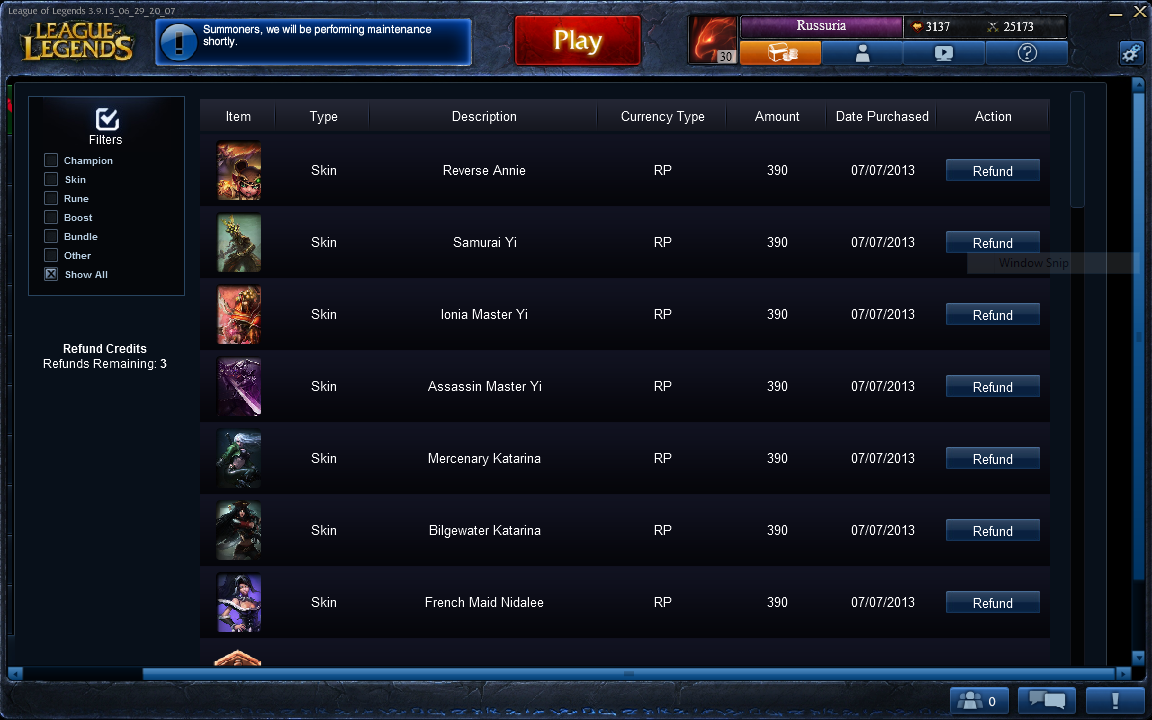
Task: Uncheck the Show All filter
Action: (51, 274)
